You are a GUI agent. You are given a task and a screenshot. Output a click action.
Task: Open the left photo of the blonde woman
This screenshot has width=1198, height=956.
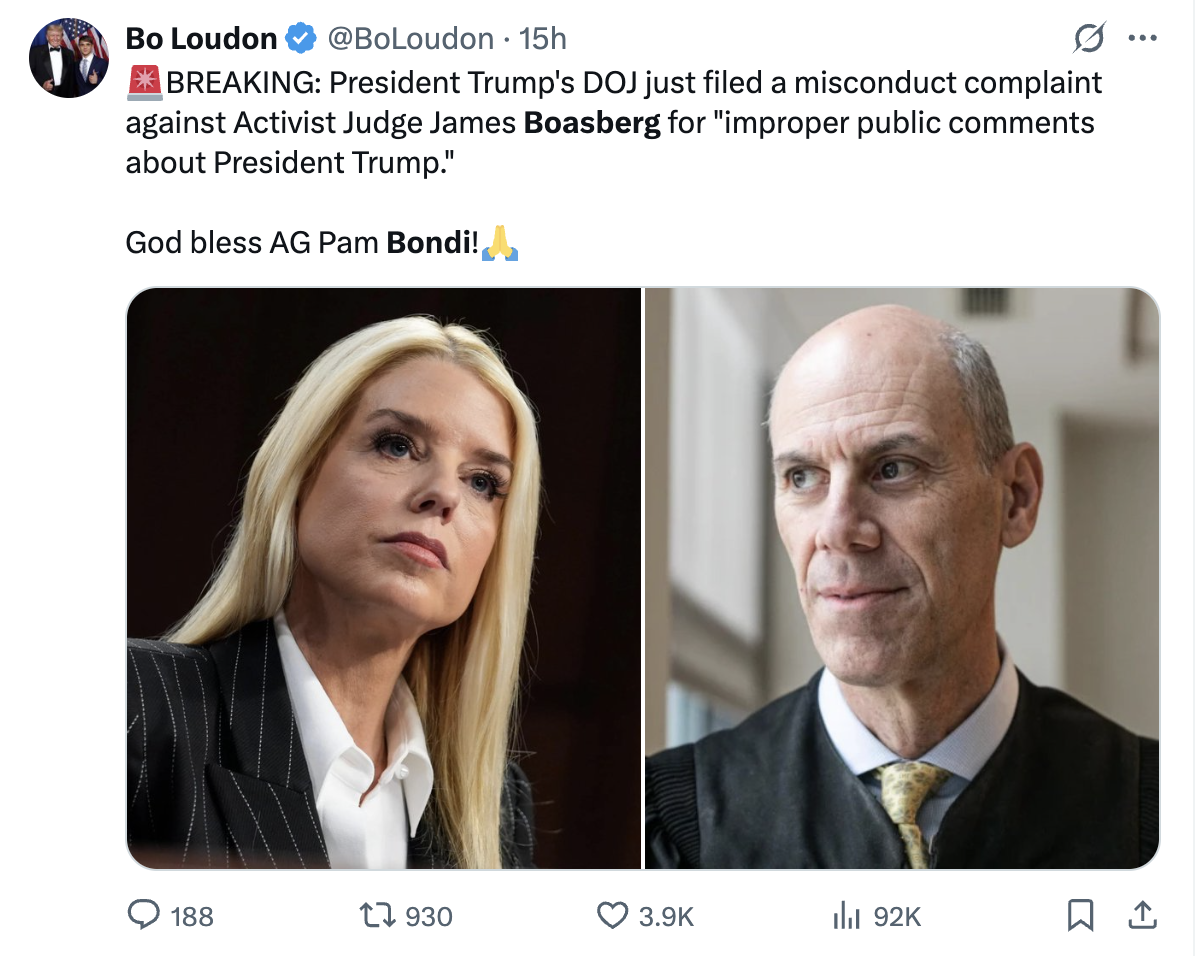tap(383, 578)
